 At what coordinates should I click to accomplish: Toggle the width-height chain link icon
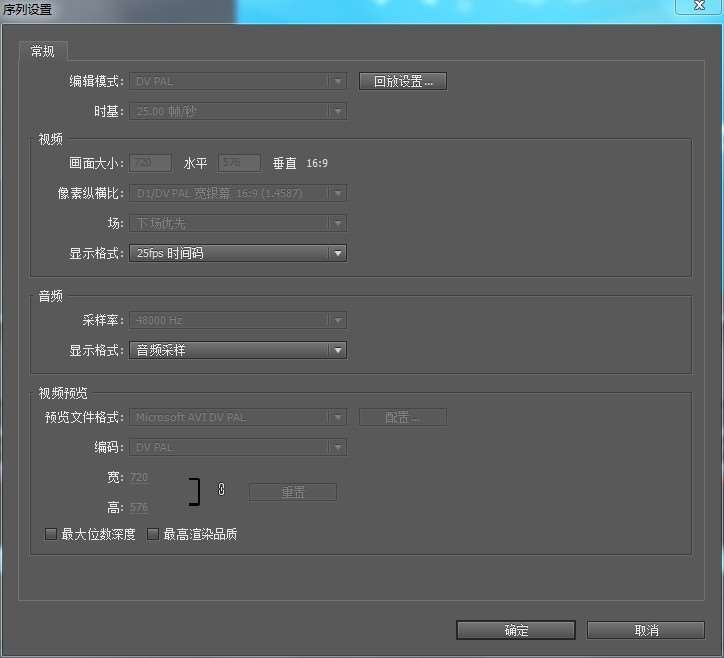coord(221,489)
